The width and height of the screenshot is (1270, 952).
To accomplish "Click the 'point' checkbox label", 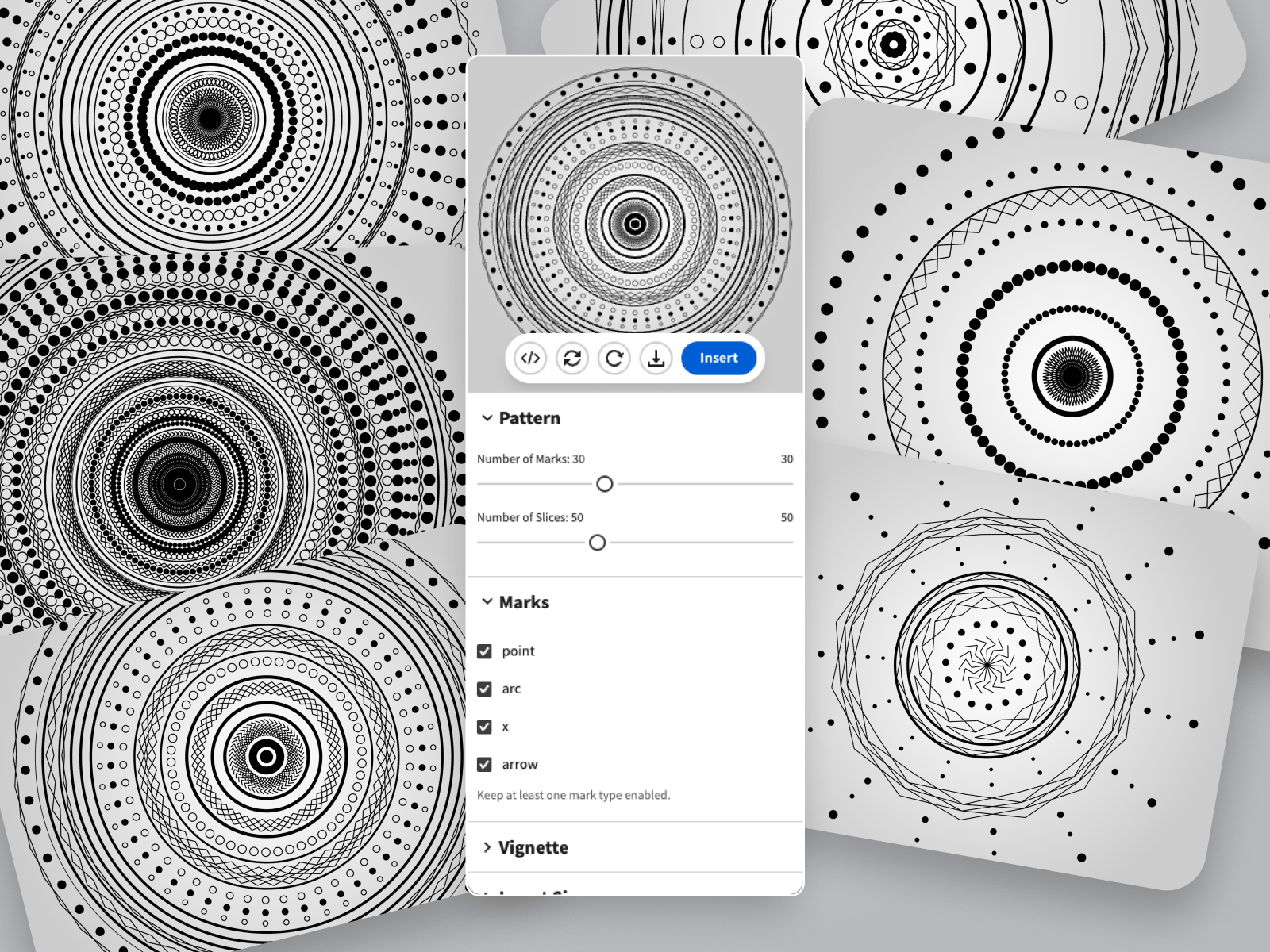I will pyautogui.click(x=518, y=651).
